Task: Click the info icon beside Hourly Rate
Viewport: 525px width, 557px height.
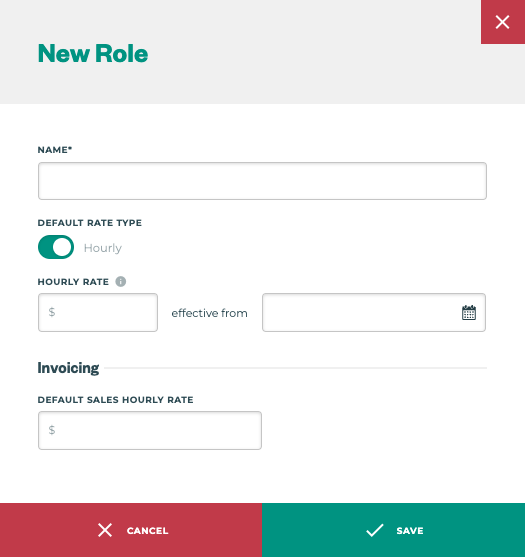Action: point(121,282)
